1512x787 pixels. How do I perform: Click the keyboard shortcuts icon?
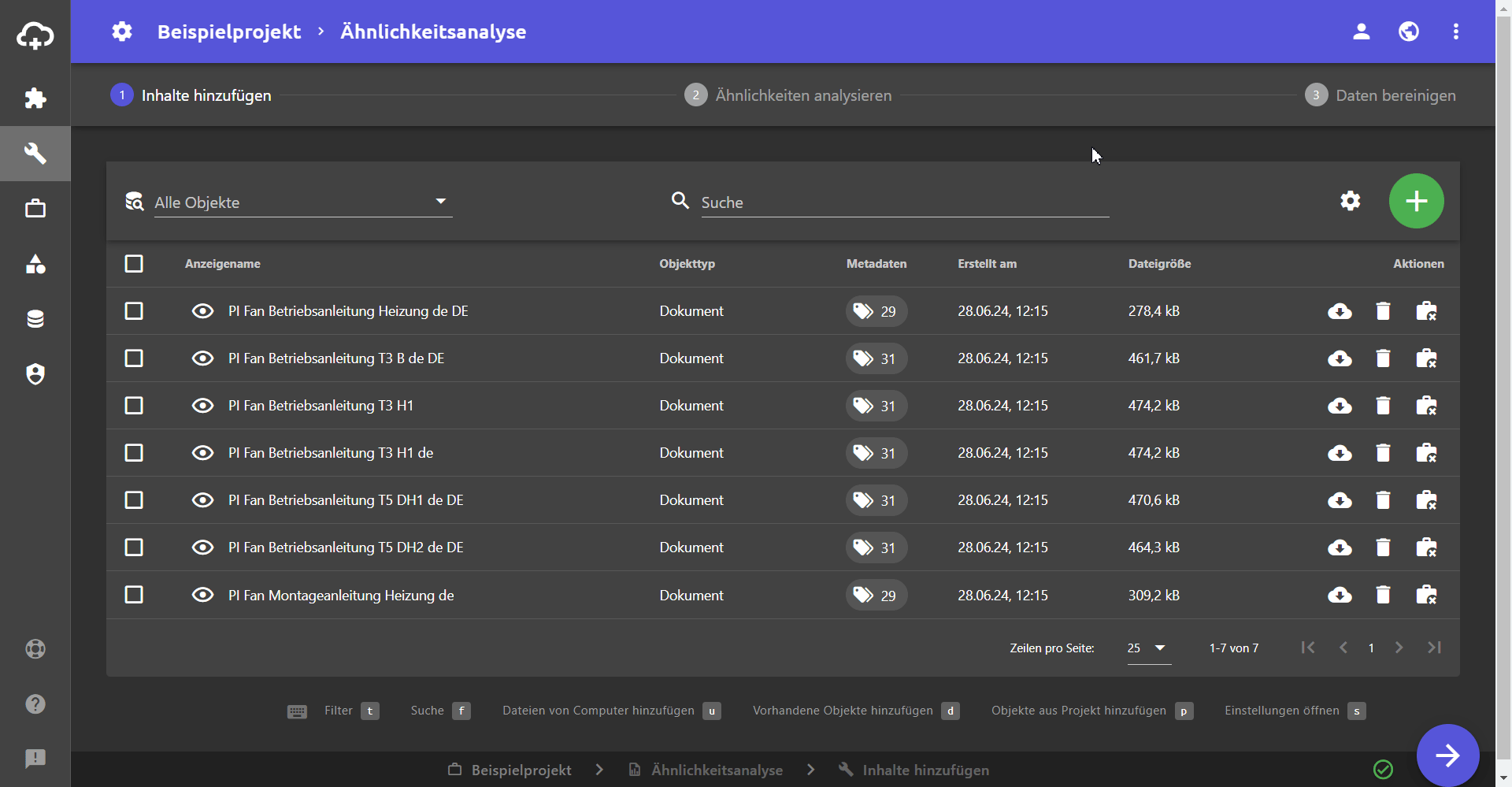[297, 711]
